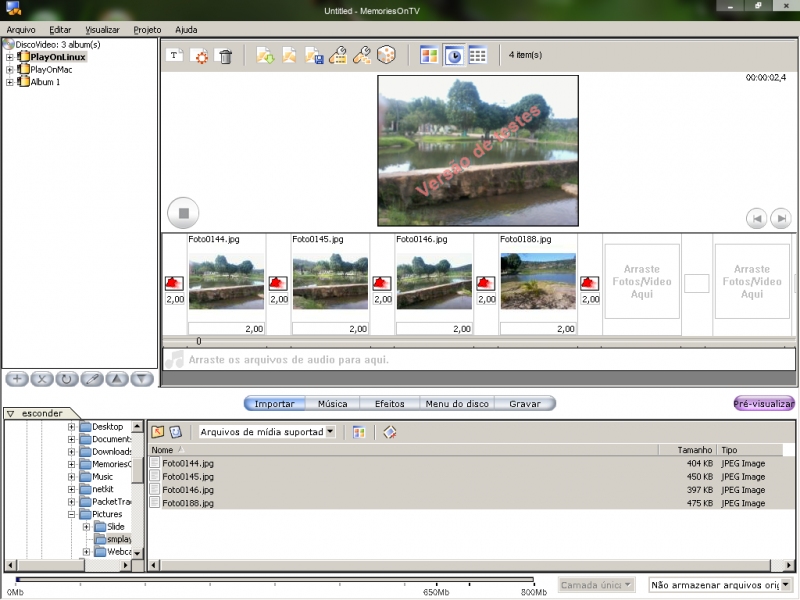
Task: Toggle the list details view mode
Action: [x=478, y=56]
